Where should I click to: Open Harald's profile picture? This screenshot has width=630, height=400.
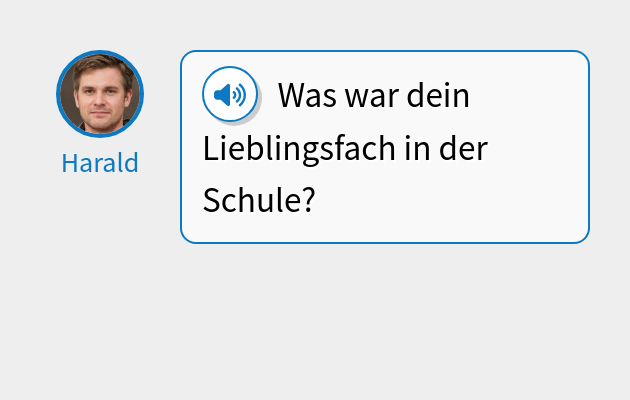tap(100, 94)
